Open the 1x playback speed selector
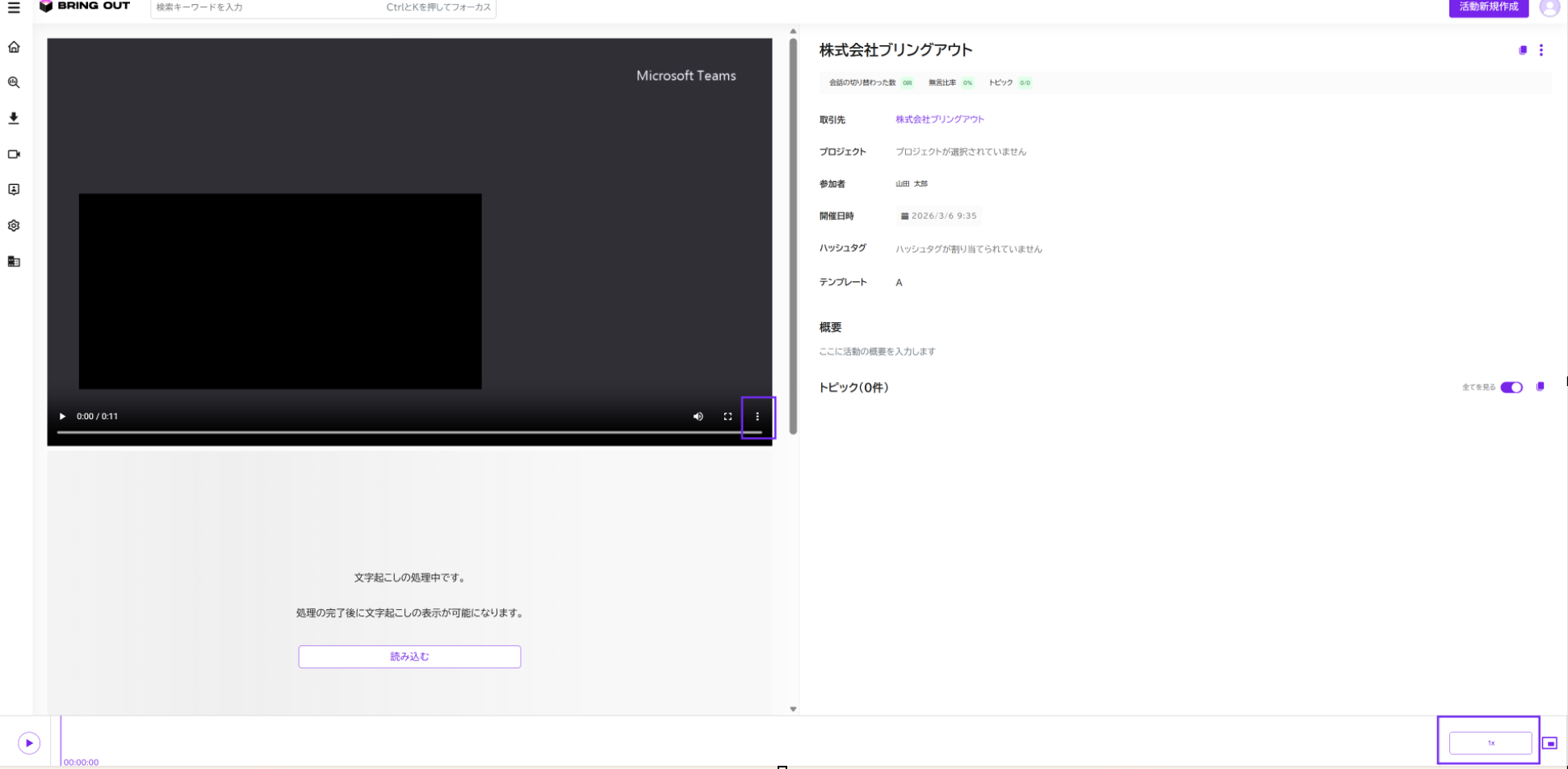Viewport: 1568px width, 769px height. point(1490,743)
